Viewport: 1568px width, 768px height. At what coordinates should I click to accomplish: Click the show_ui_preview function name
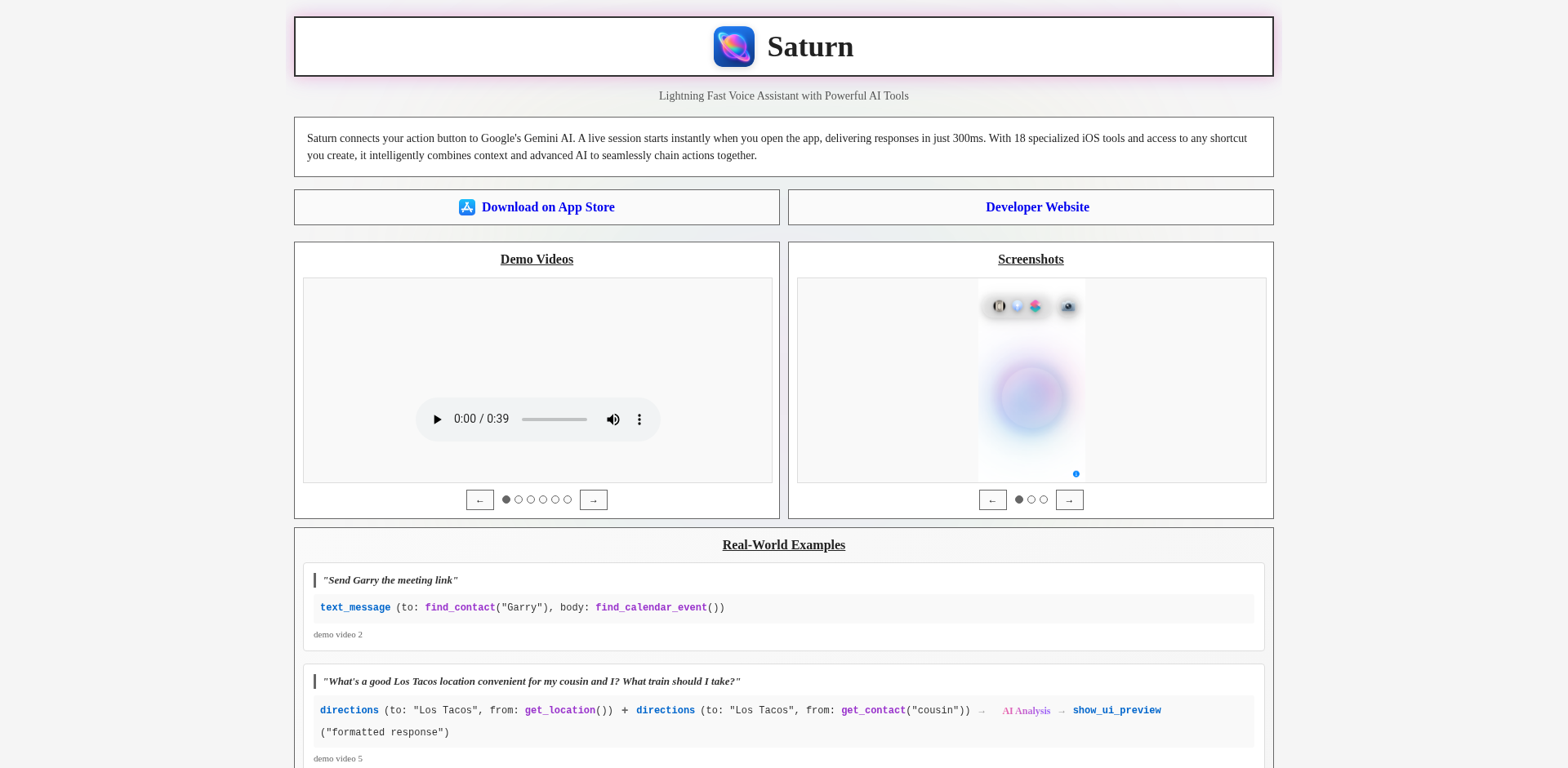click(1116, 711)
